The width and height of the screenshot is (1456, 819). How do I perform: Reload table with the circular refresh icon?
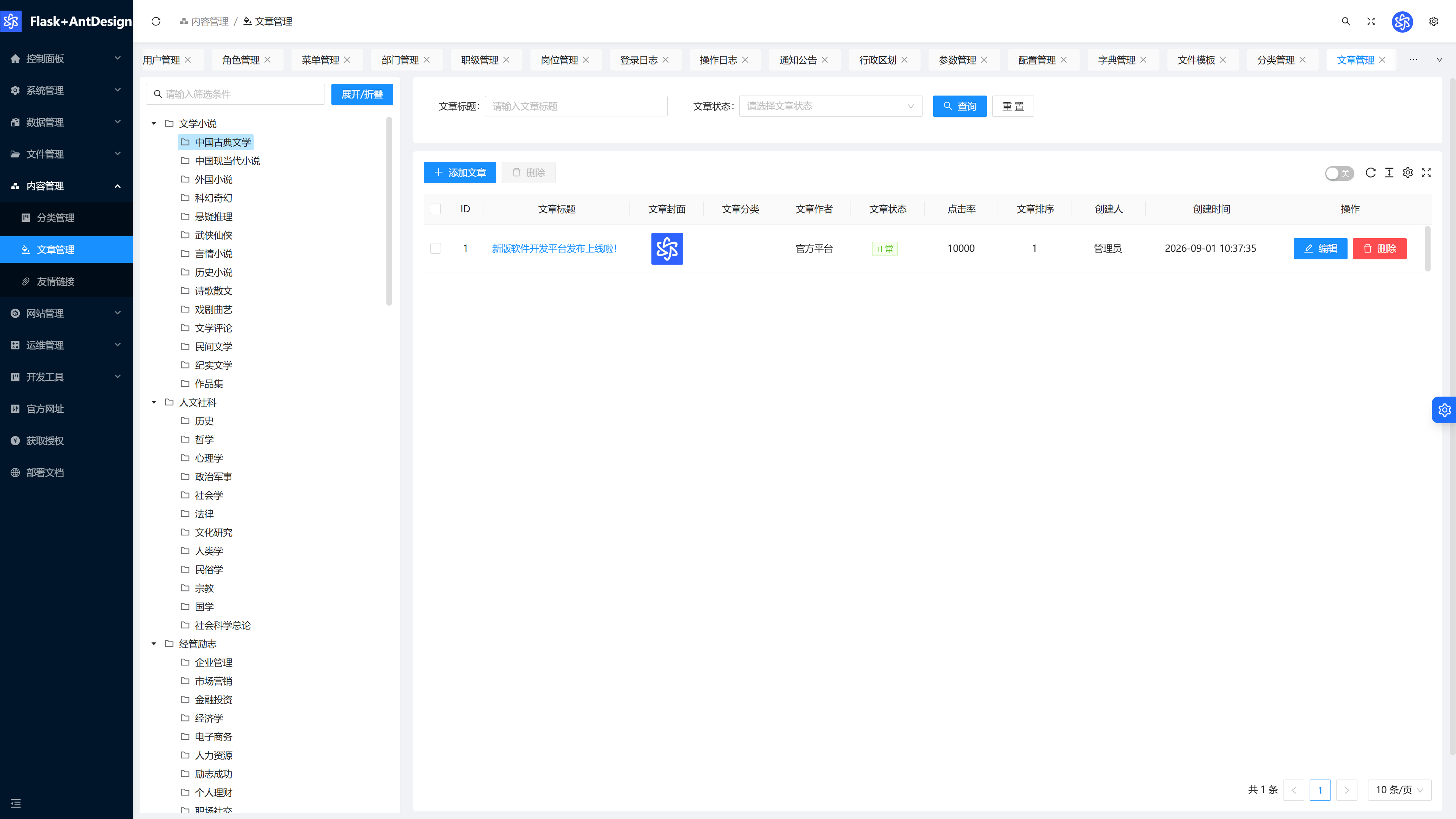(x=1370, y=173)
